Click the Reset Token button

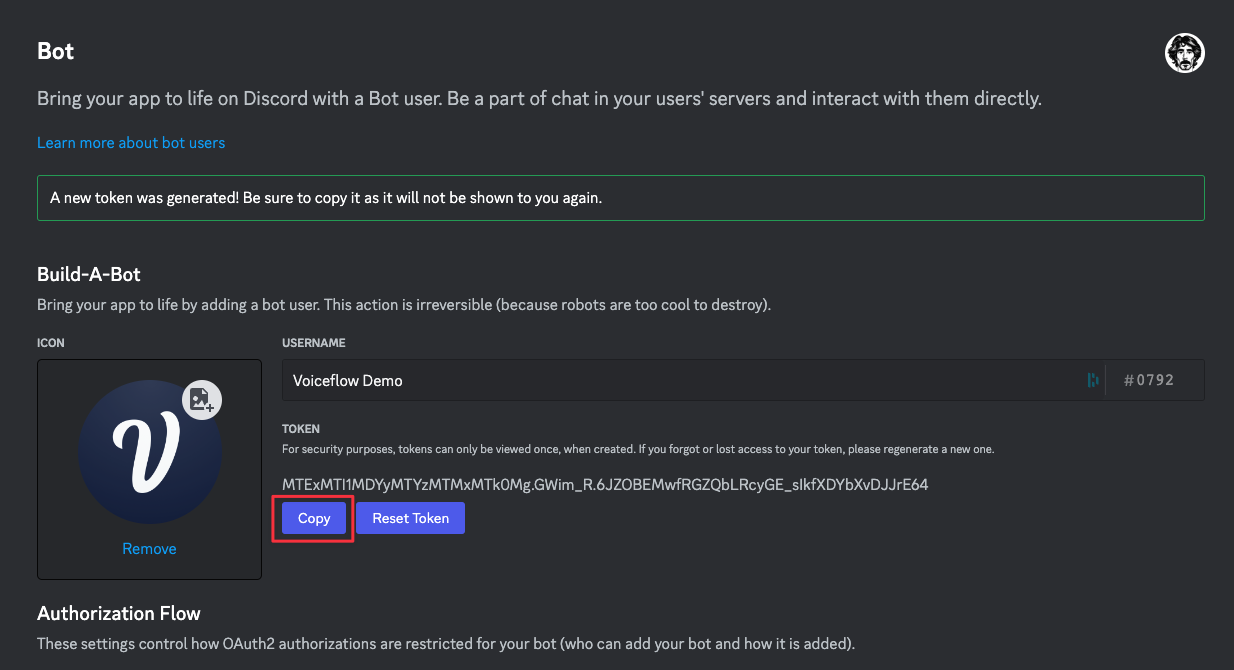point(410,518)
